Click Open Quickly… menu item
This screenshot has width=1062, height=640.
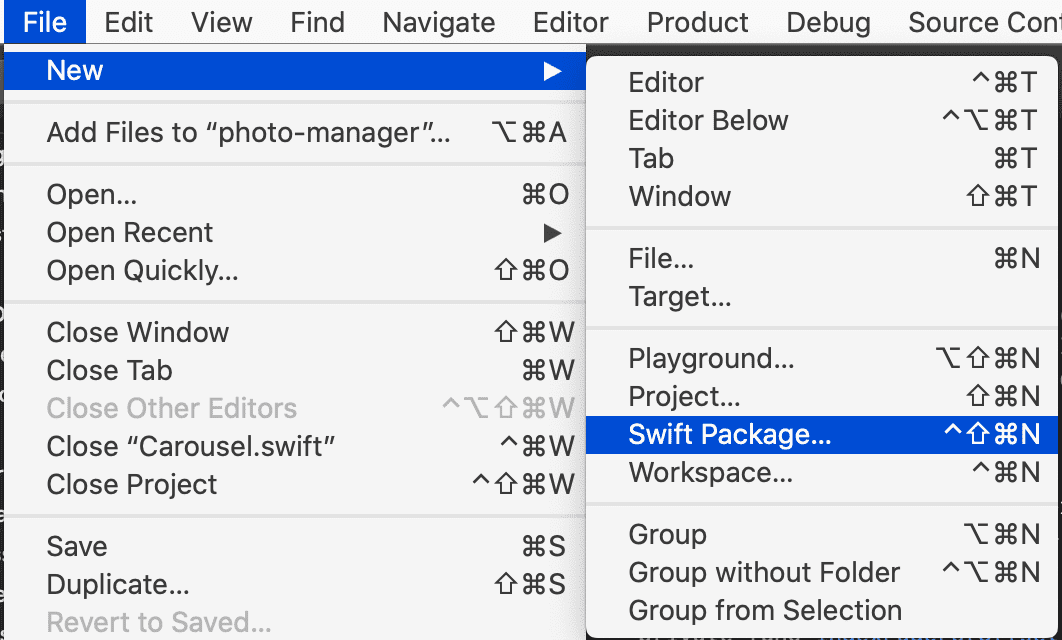pos(295,270)
